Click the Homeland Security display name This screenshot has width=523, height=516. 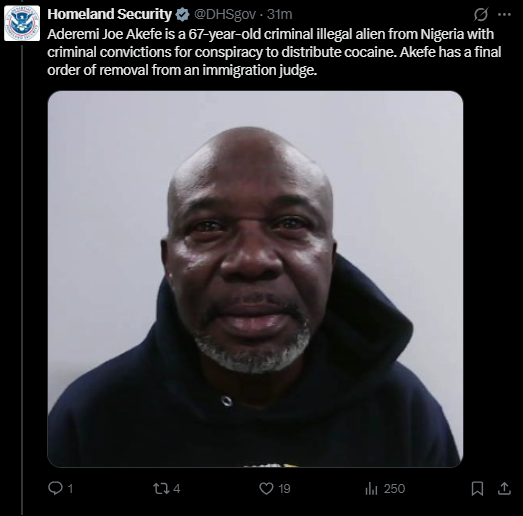(109, 14)
